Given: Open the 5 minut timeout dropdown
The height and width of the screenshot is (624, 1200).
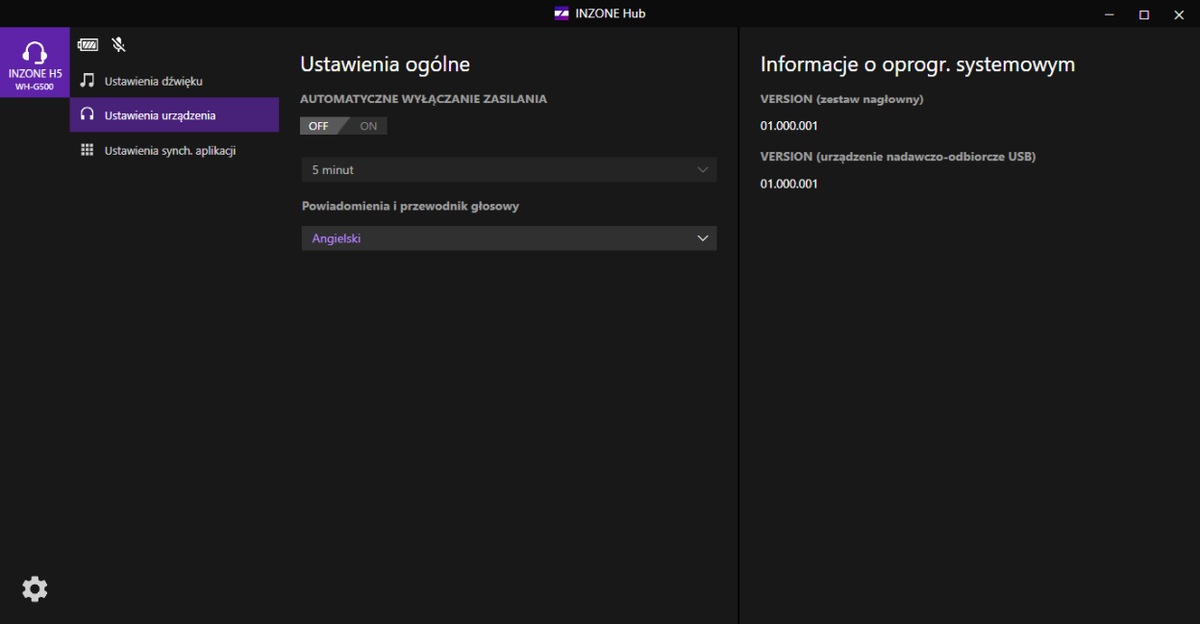Looking at the screenshot, I should (x=509, y=170).
